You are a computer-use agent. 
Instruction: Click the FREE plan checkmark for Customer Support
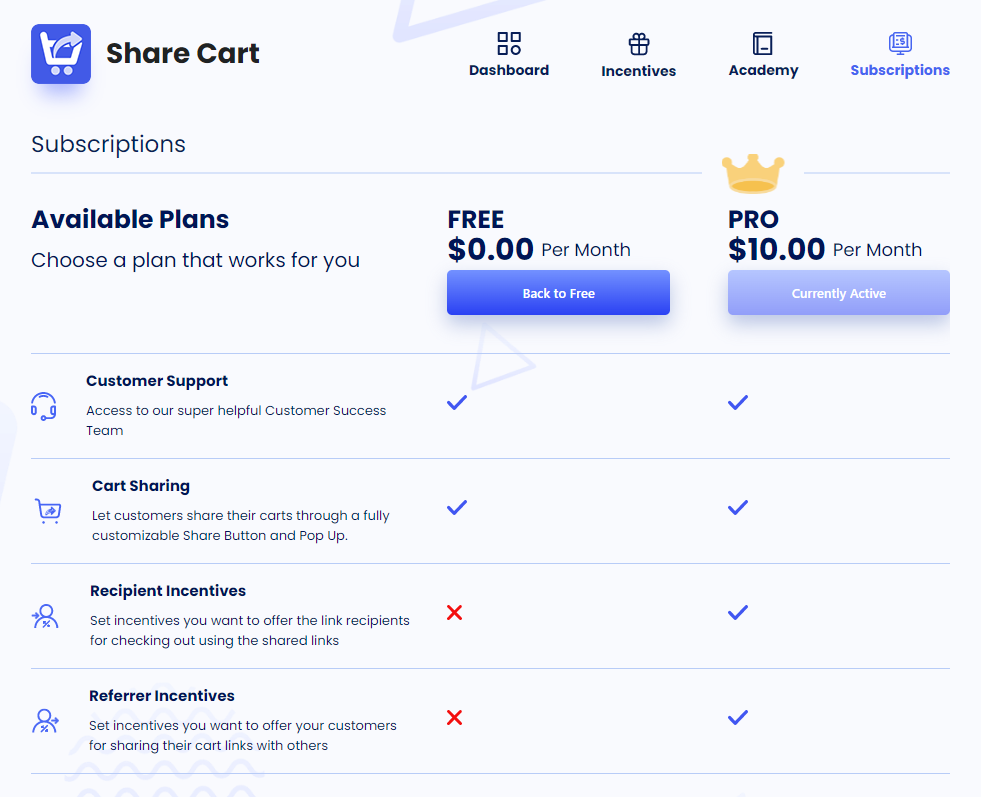tap(456, 402)
